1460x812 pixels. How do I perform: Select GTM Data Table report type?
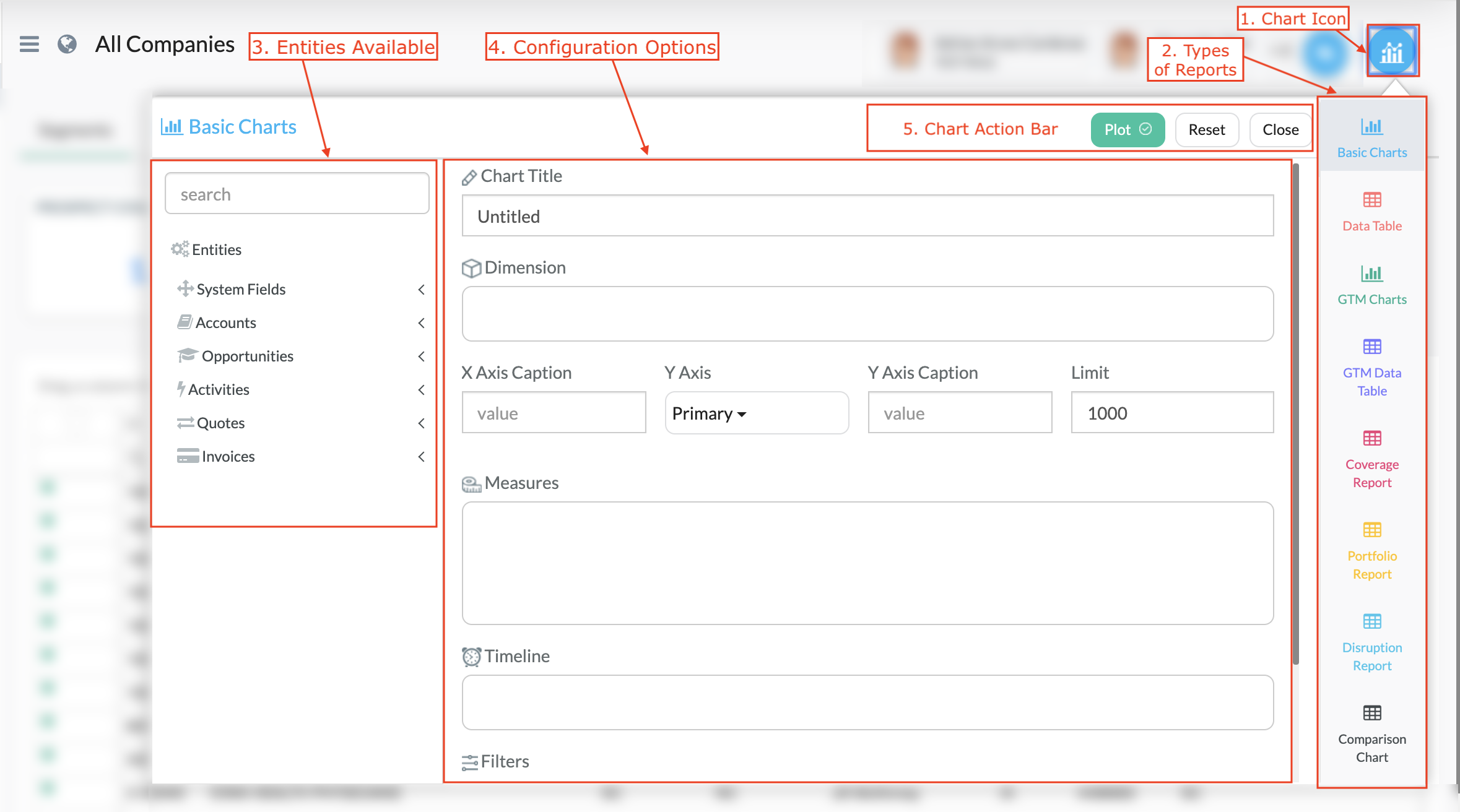pos(1371,368)
